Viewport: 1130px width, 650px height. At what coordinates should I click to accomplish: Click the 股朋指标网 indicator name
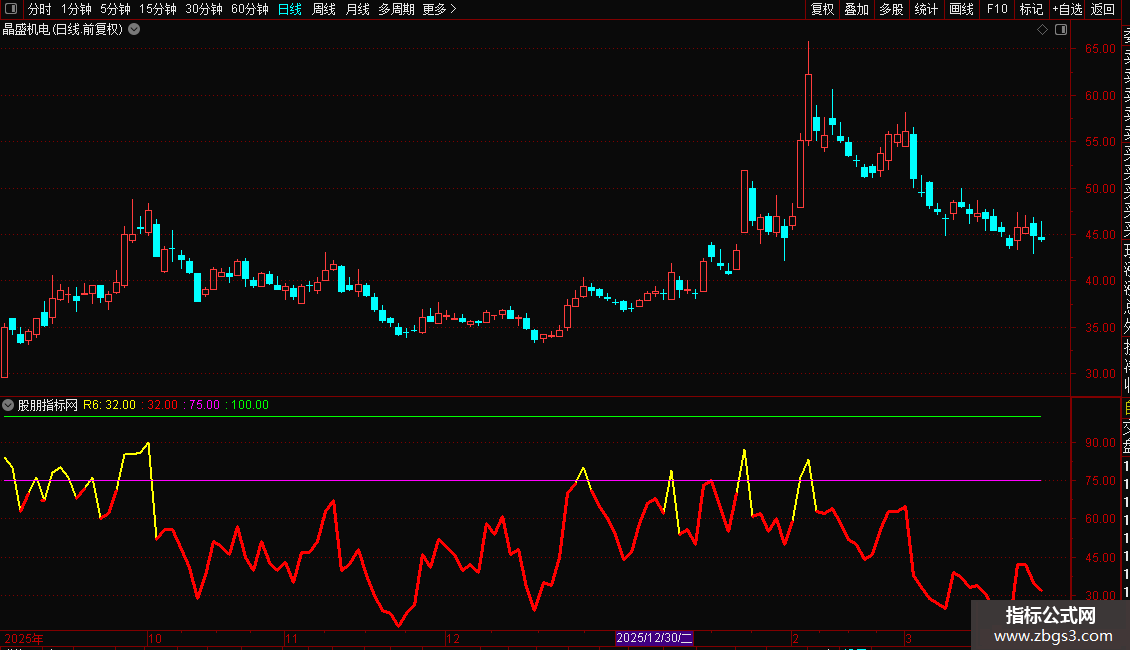(48, 405)
